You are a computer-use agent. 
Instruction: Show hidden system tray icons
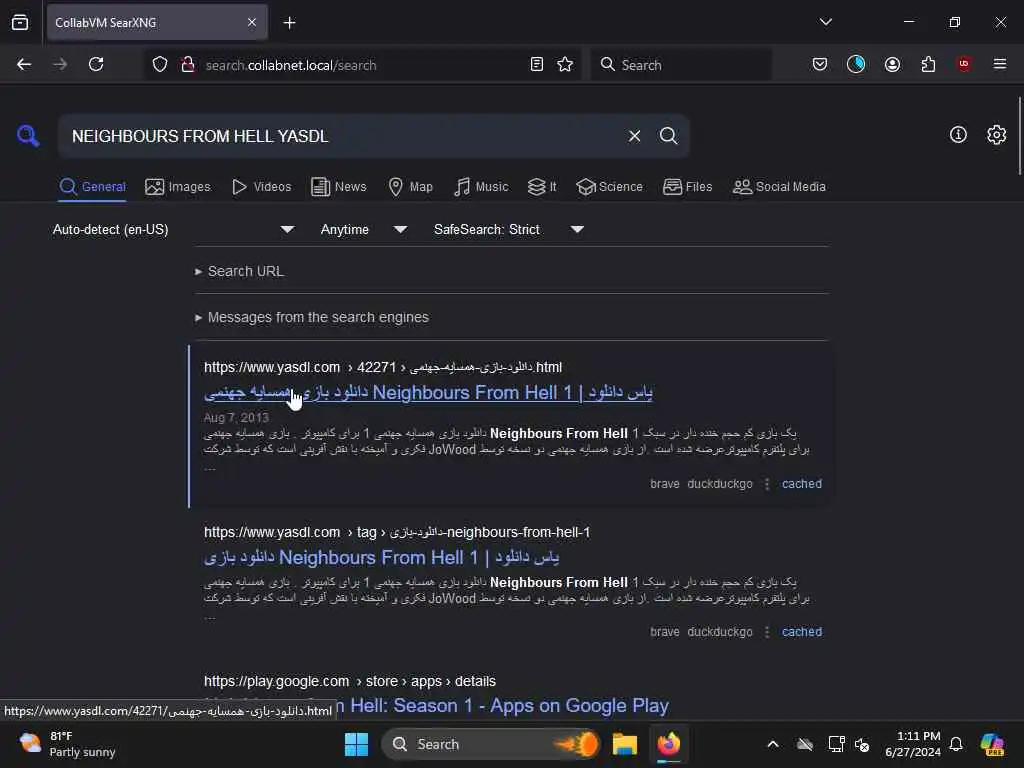click(x=773, y=744)
